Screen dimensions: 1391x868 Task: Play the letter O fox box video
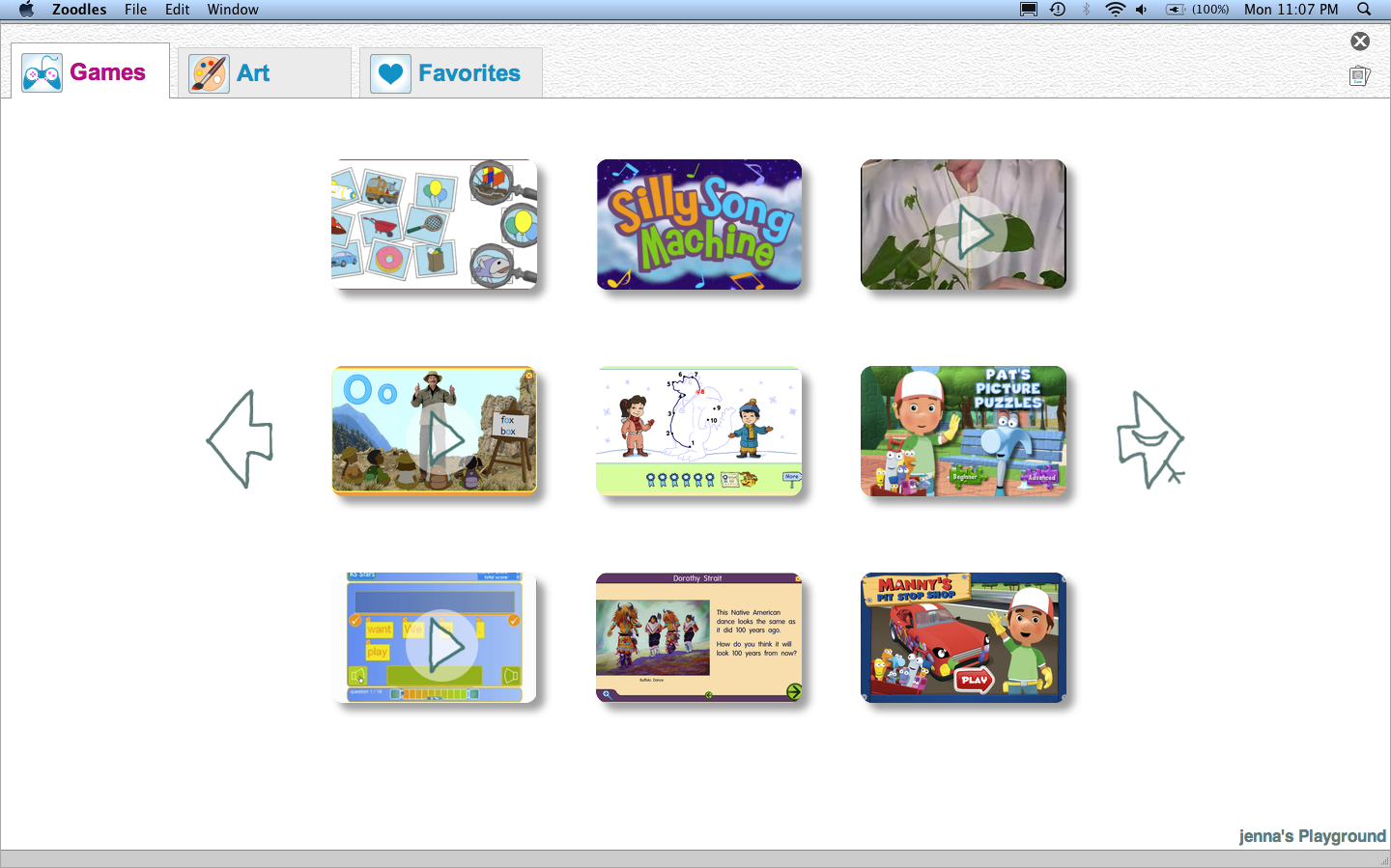click(435, 431)
